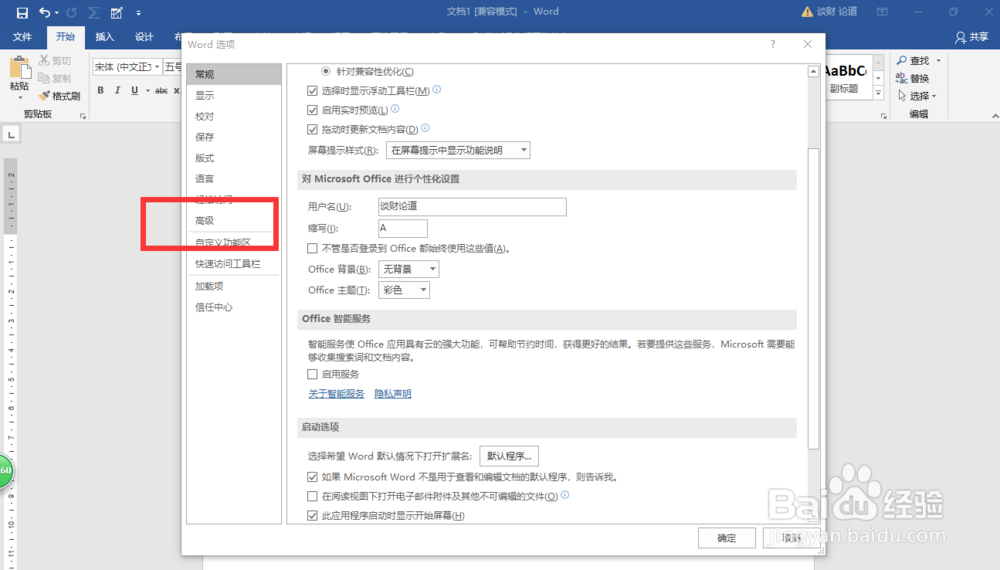Image resolution: width=1000 pixels, height=570 pixels.
Task: Toggle Underline formatting
Action: coord(134,91)
